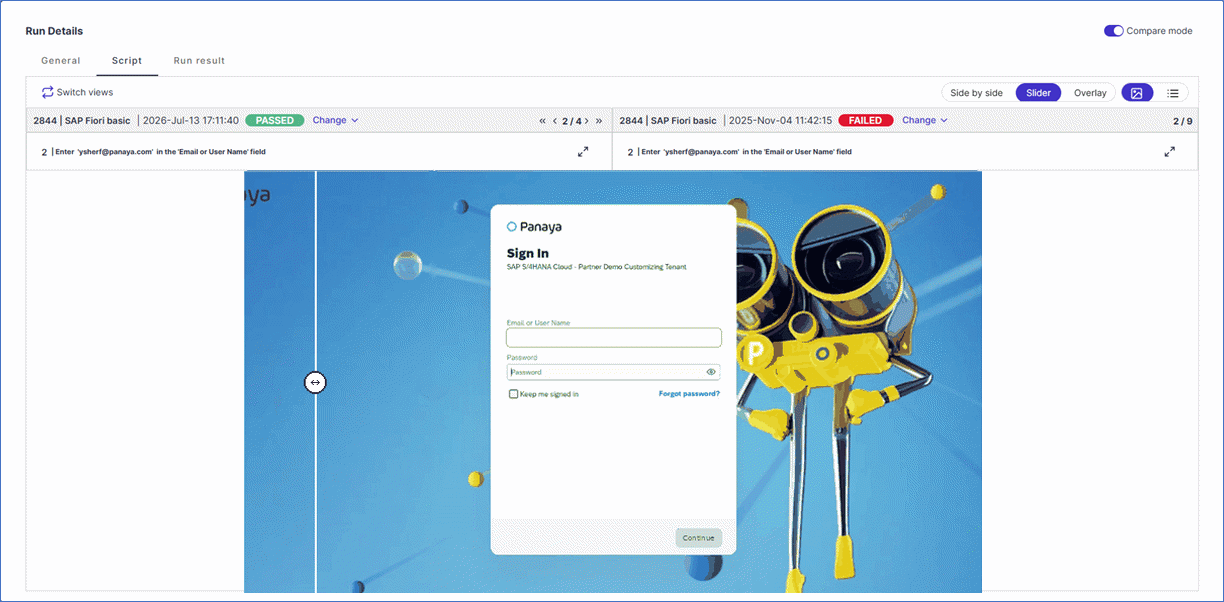Click the PASSED status badge
This screenshot has width=1224, height=602.
(x=274, y=120)
